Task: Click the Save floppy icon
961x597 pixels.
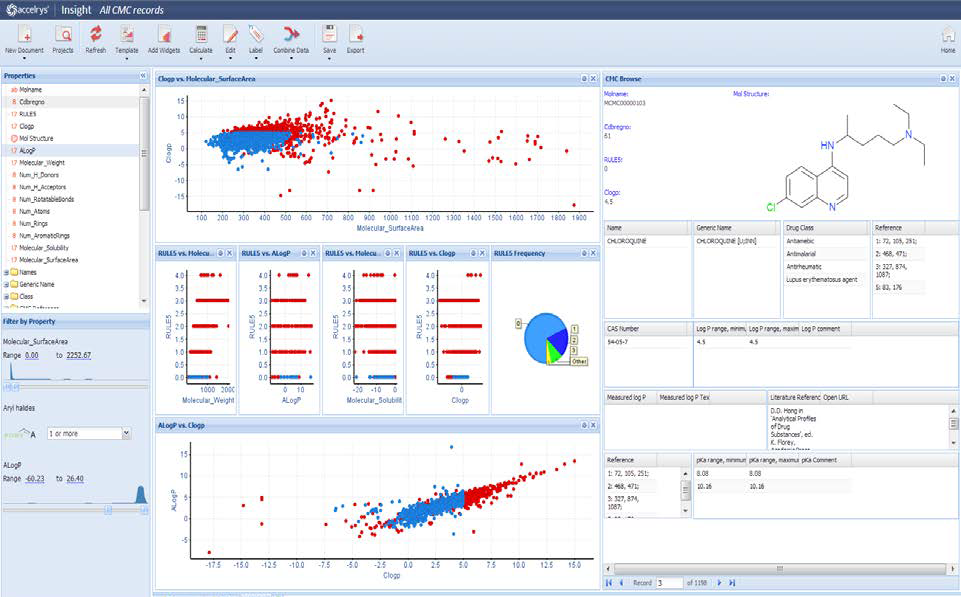Action: coord(329,34)
